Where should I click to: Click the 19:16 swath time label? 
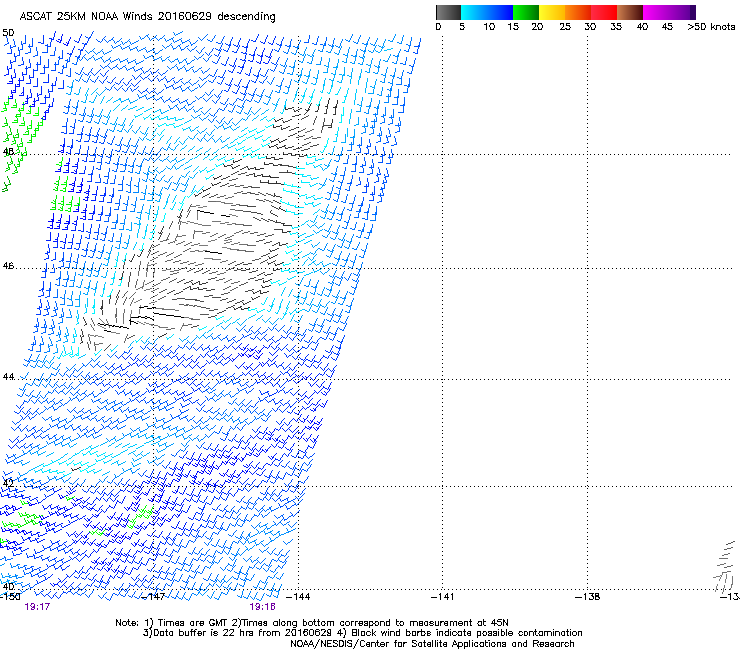tap(262, 607)
